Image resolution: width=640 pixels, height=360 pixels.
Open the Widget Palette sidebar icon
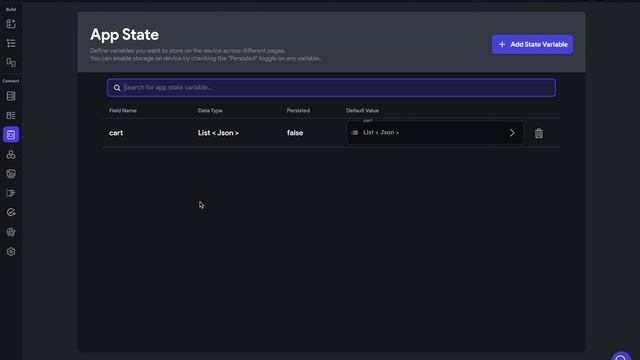click(x=11, y=24)
